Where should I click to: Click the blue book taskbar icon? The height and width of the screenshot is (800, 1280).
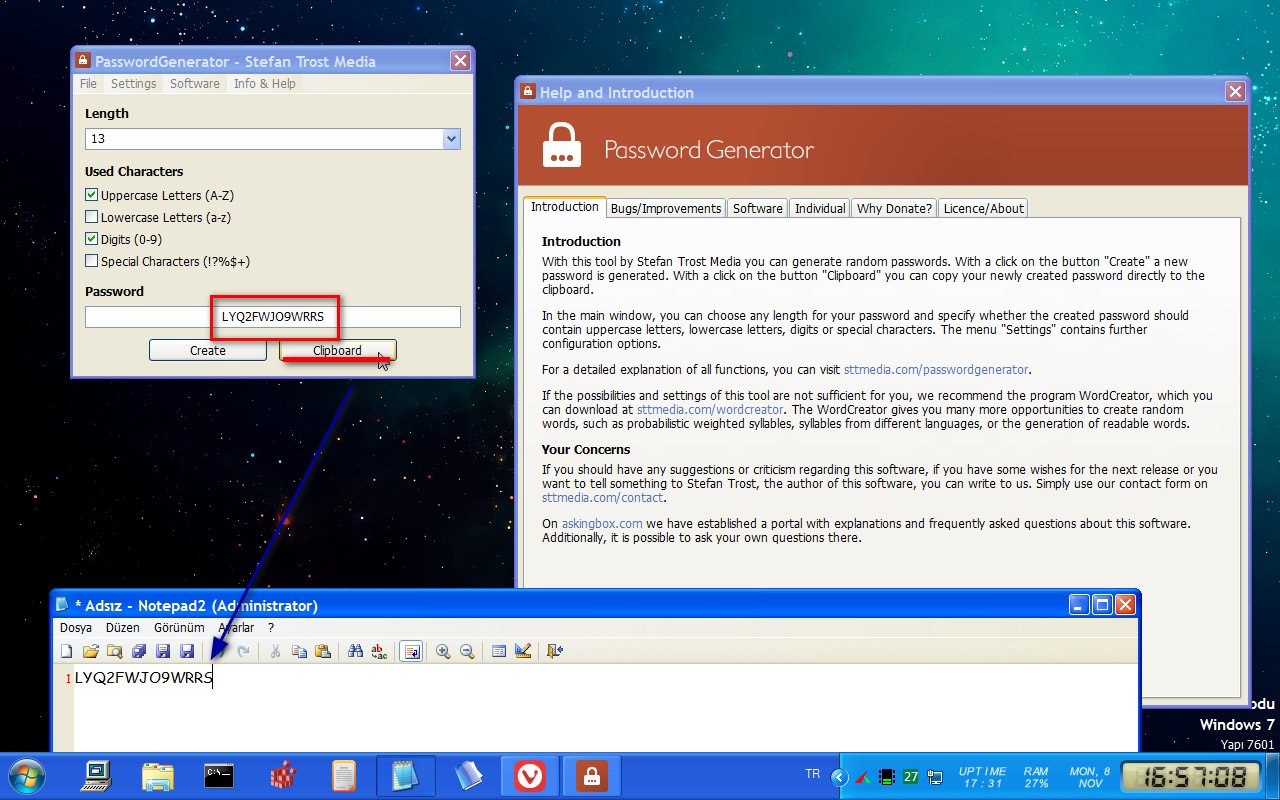pos(468,776)
